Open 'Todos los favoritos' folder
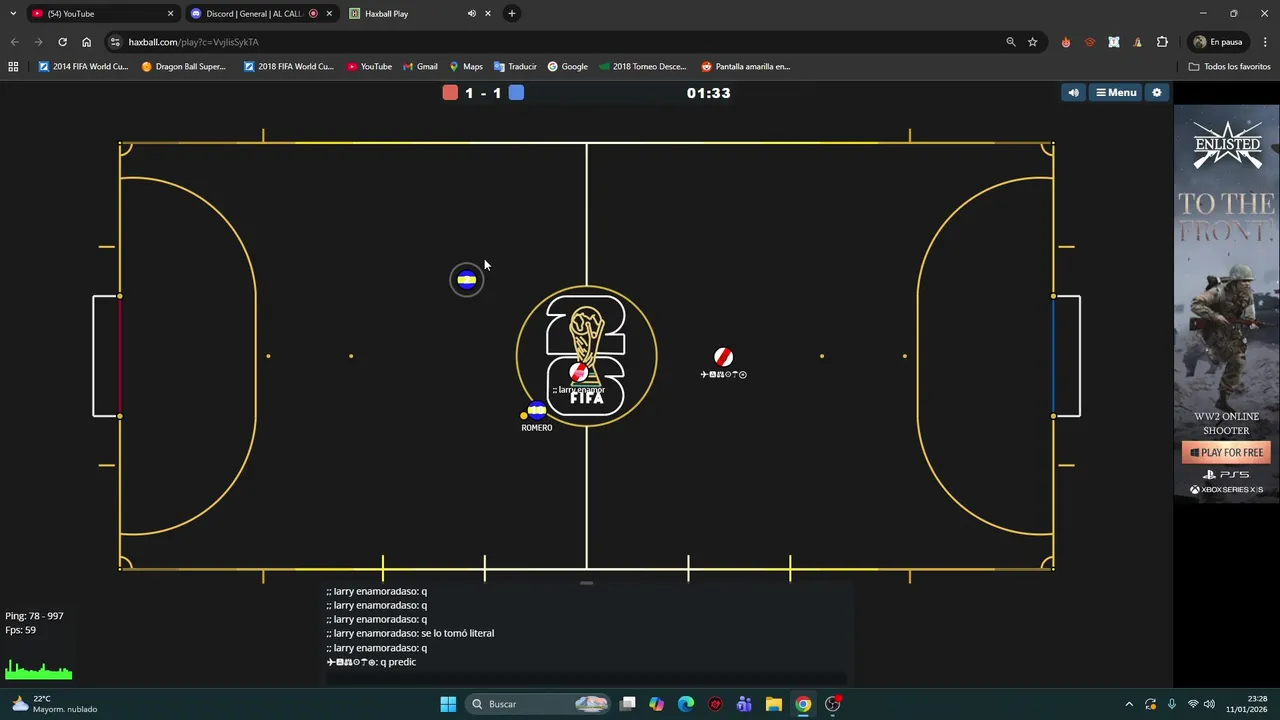The image size is (1280, 720). (x=1229, y=67)
